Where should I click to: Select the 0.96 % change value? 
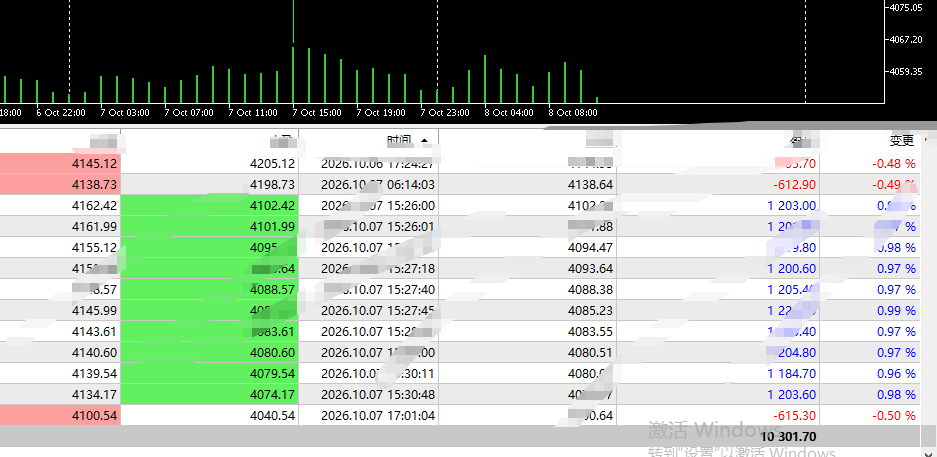(x=896, y=373)
